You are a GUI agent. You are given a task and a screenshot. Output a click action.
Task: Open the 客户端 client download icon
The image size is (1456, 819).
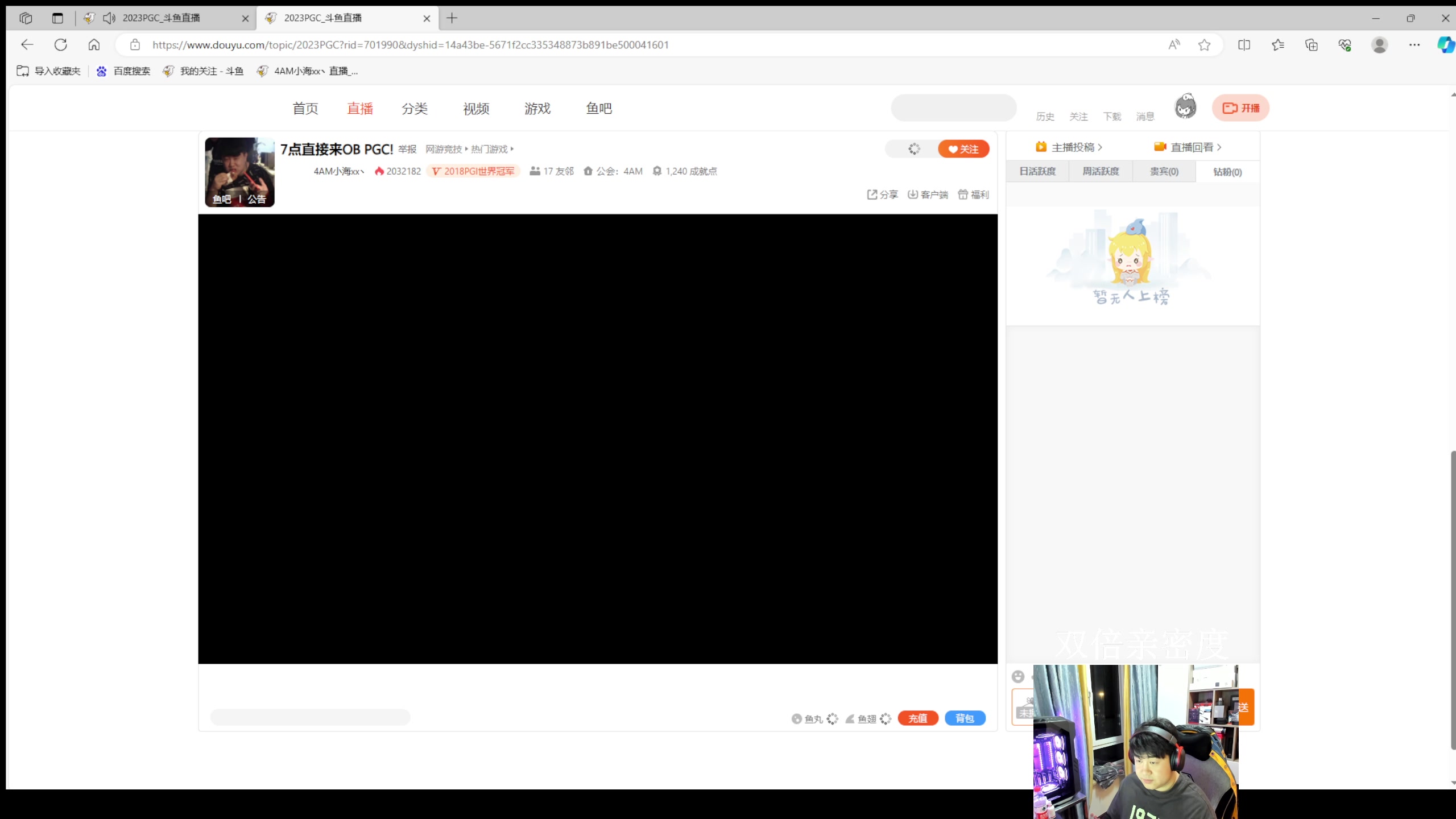(927, 194)
